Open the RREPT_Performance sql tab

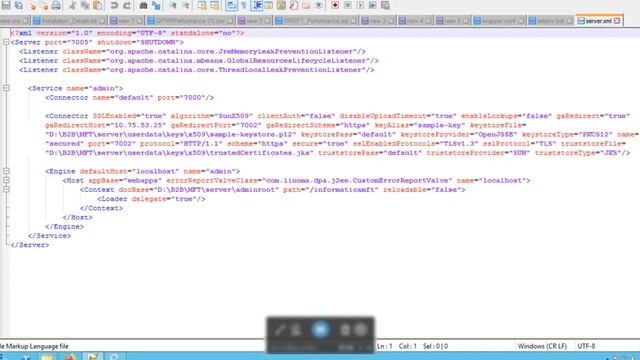tap(316, 20)
